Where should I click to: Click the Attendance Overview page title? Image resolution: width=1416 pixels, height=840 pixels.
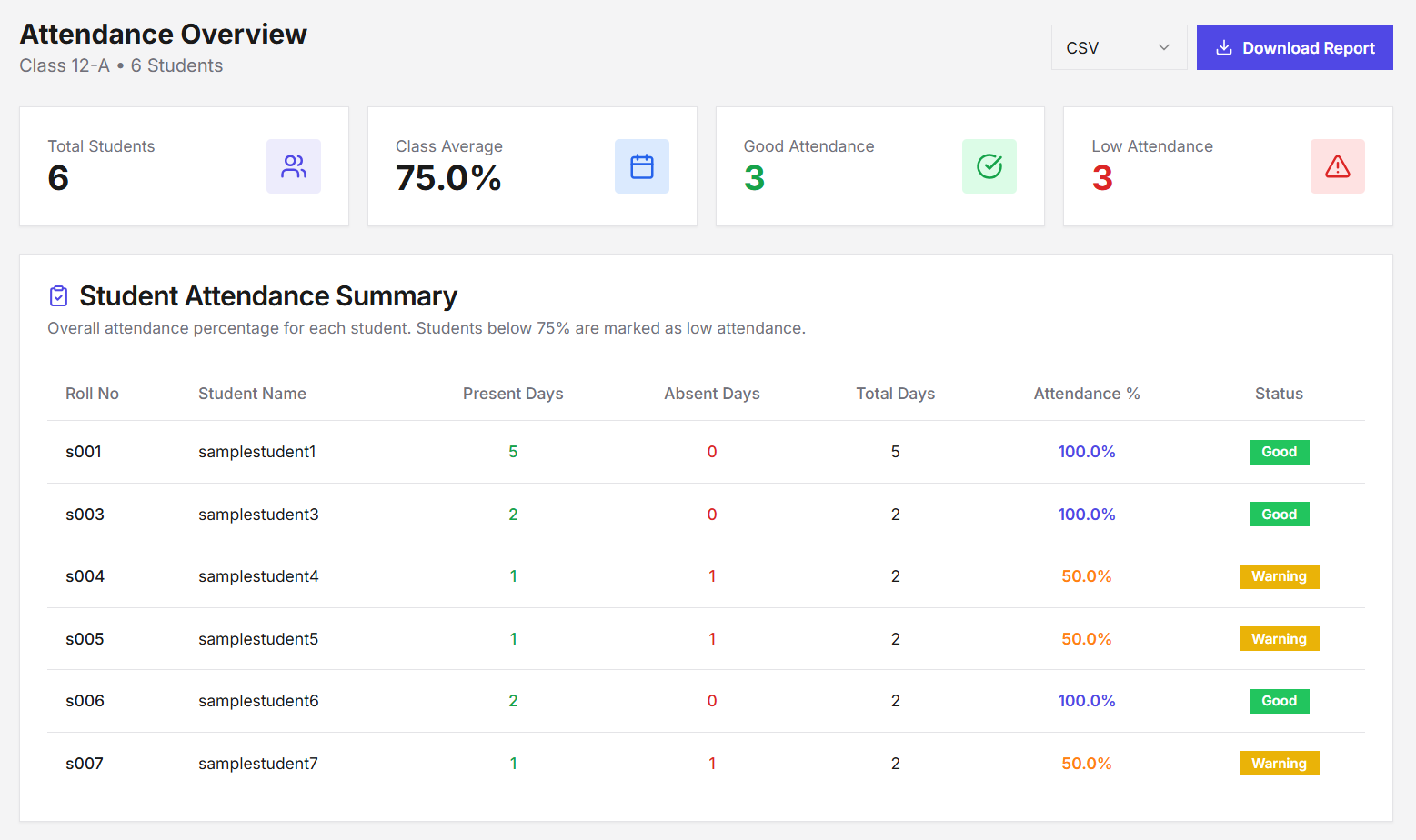click(163, 34)
